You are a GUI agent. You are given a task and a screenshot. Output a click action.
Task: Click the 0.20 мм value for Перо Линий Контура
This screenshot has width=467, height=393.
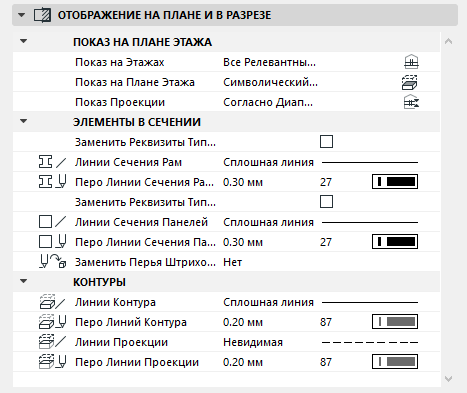(x=243, y=322)
